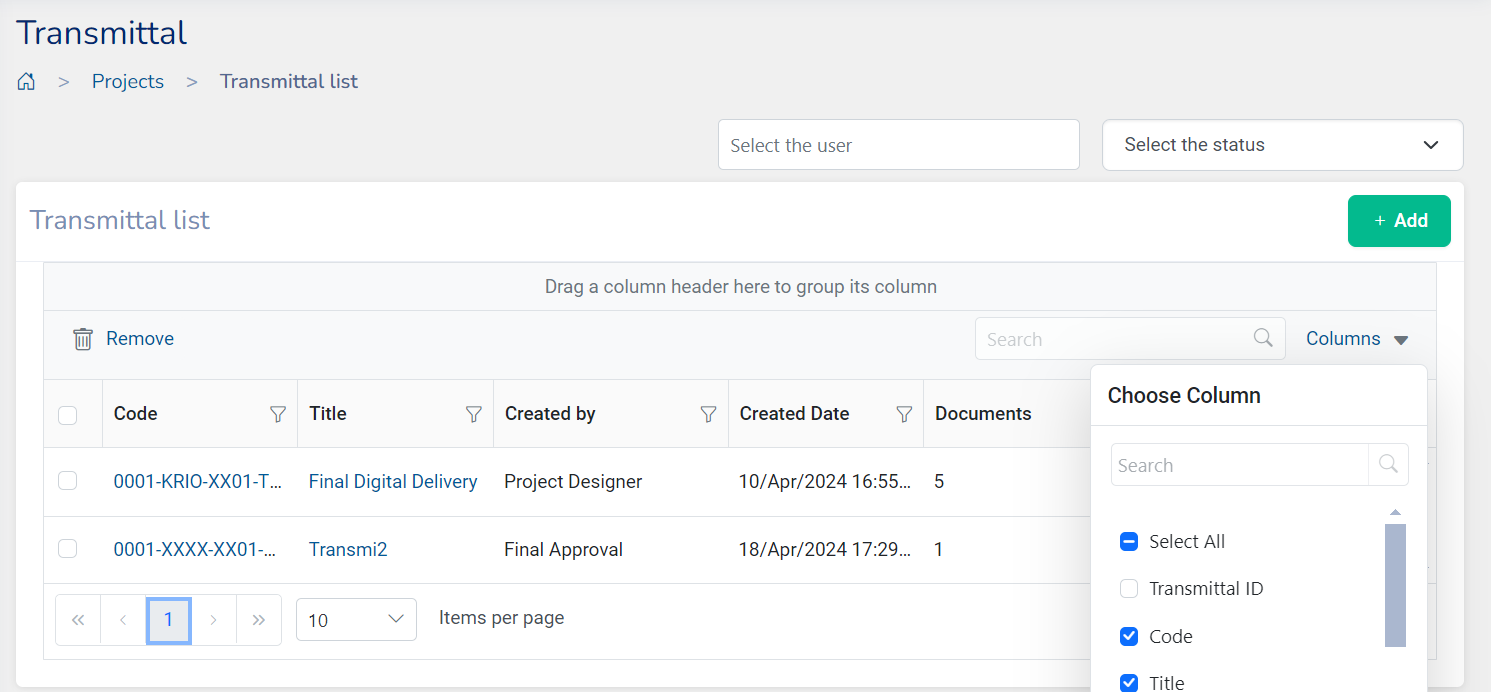
Task: Go to Projects breadcrumb link
Action: [128, 82]
